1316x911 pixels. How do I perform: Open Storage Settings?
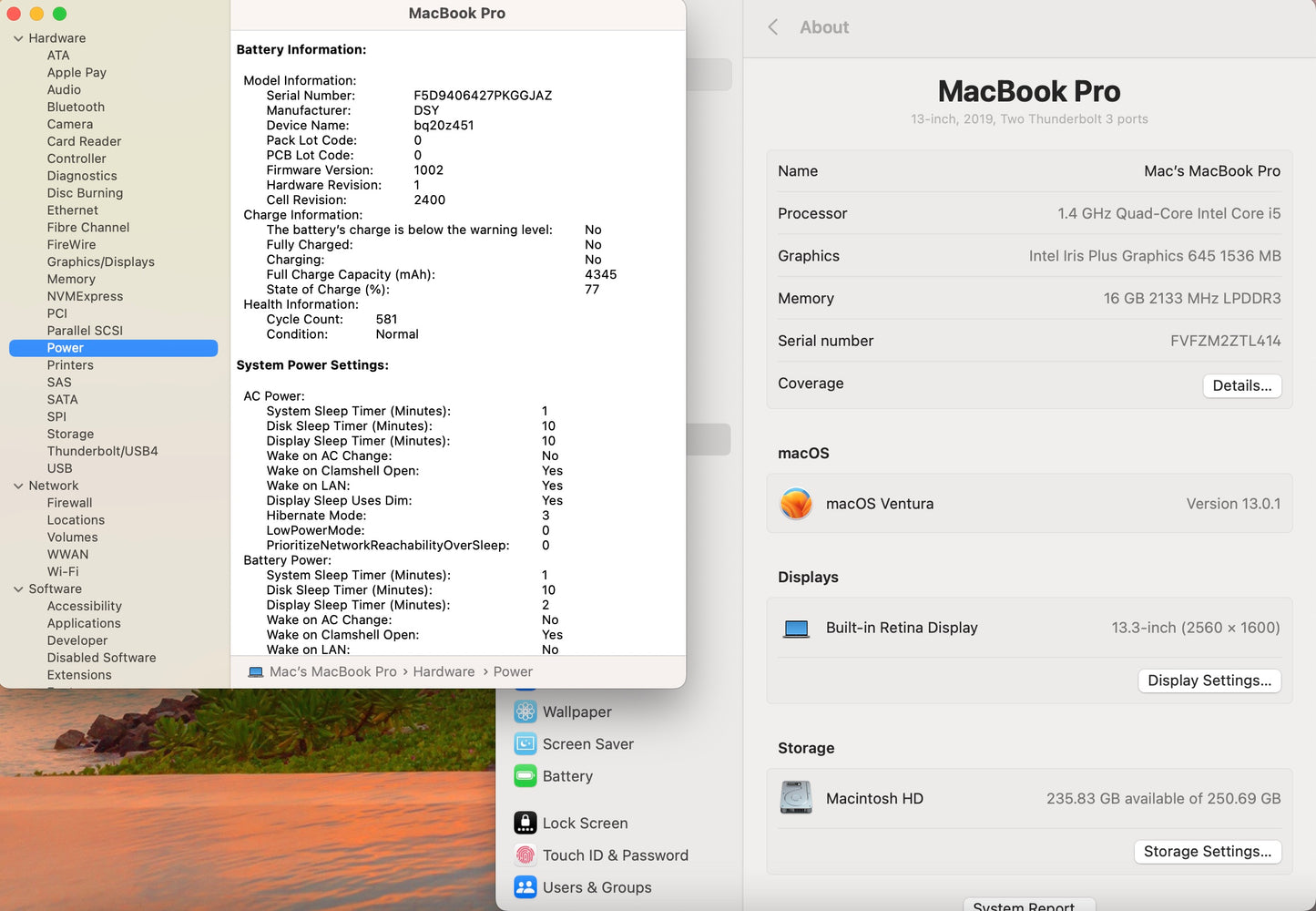pos(1208,851)
